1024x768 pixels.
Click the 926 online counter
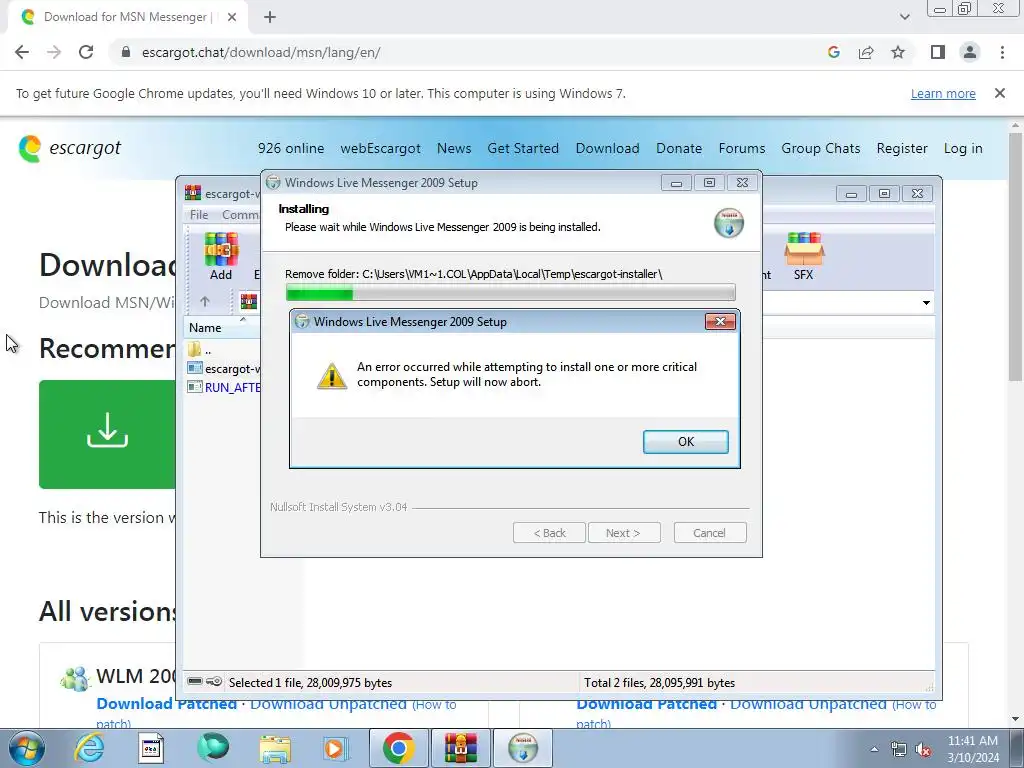point(291,148)
